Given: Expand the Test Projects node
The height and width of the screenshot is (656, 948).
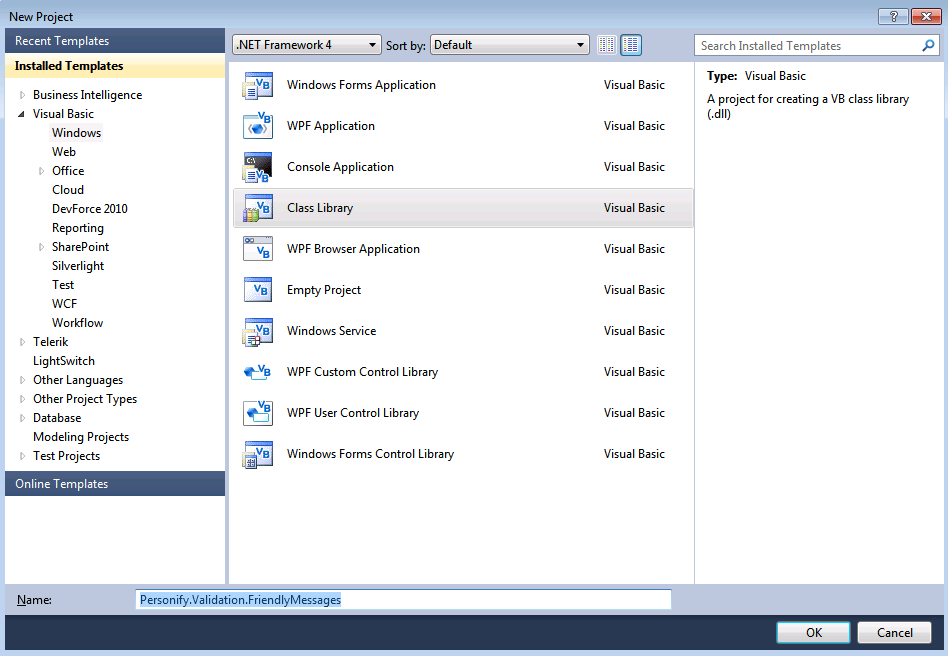Looking at the screenshot, I should [22, 456].
